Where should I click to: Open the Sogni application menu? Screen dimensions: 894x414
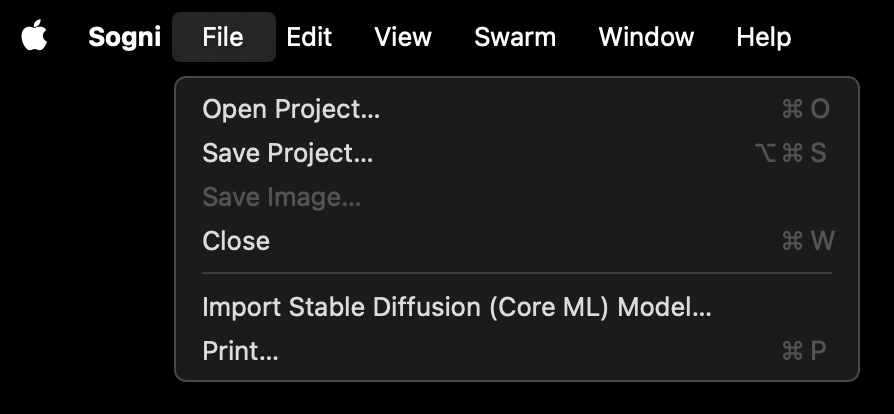124,37
